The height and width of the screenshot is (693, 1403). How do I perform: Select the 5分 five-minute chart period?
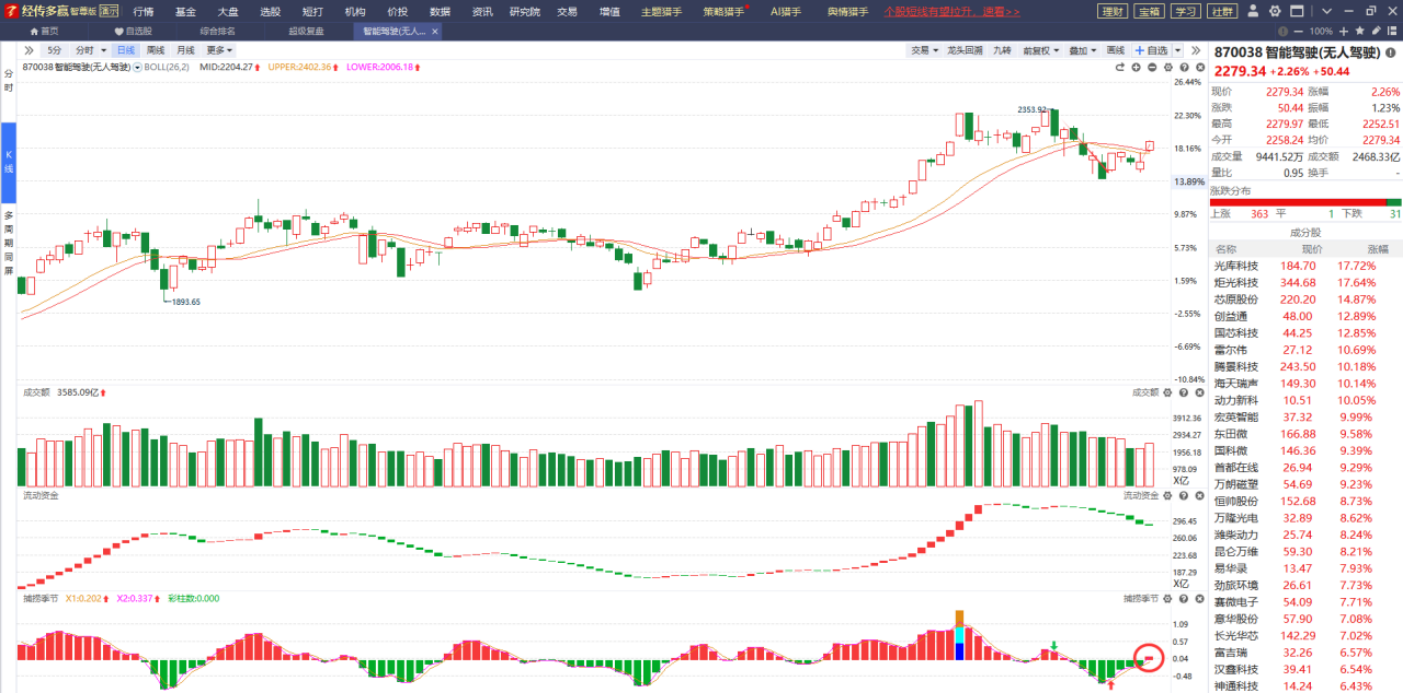point(54,50)
